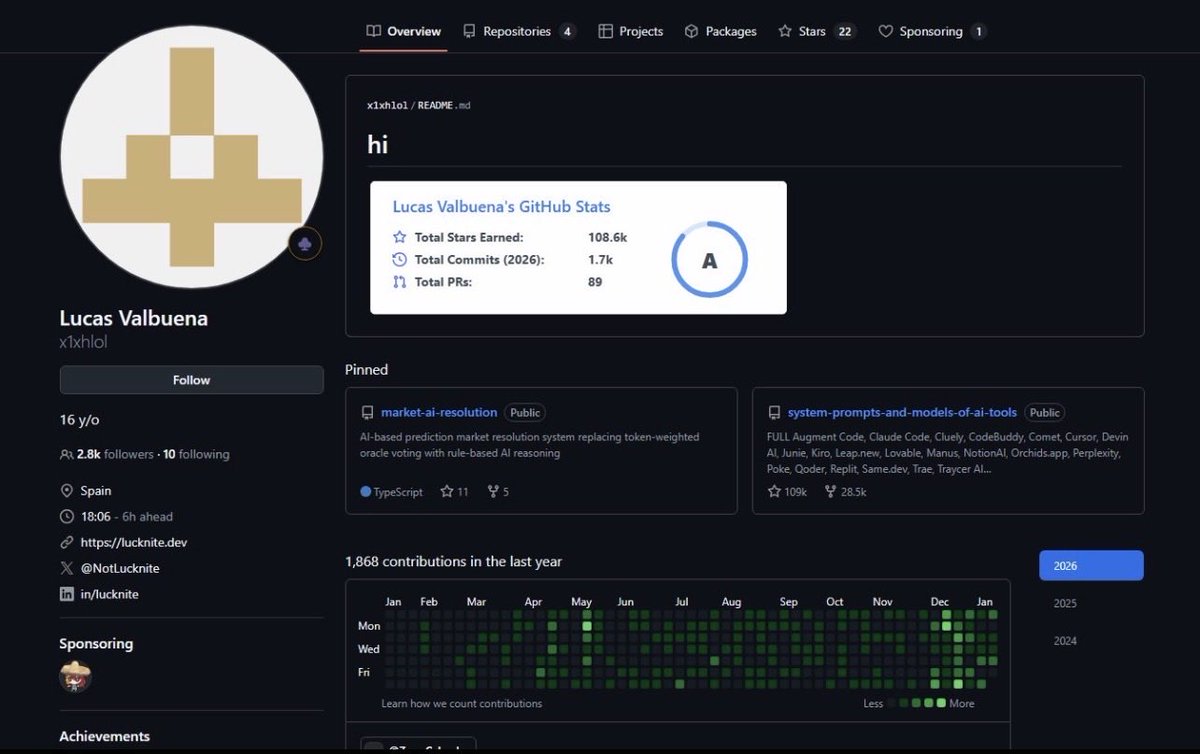
Task: Click the Public badge on market-ai-resolution
Action: click(525, 412)
